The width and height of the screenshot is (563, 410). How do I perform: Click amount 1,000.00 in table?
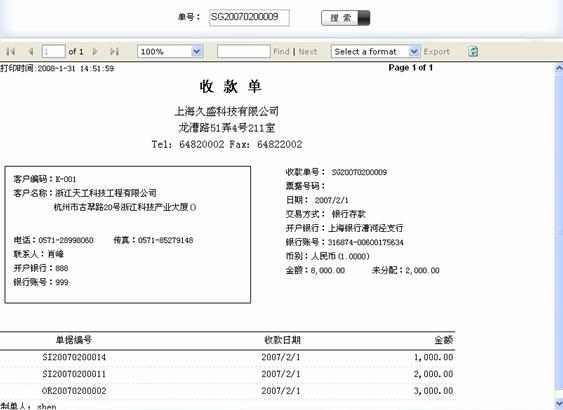tap(433, 357)
